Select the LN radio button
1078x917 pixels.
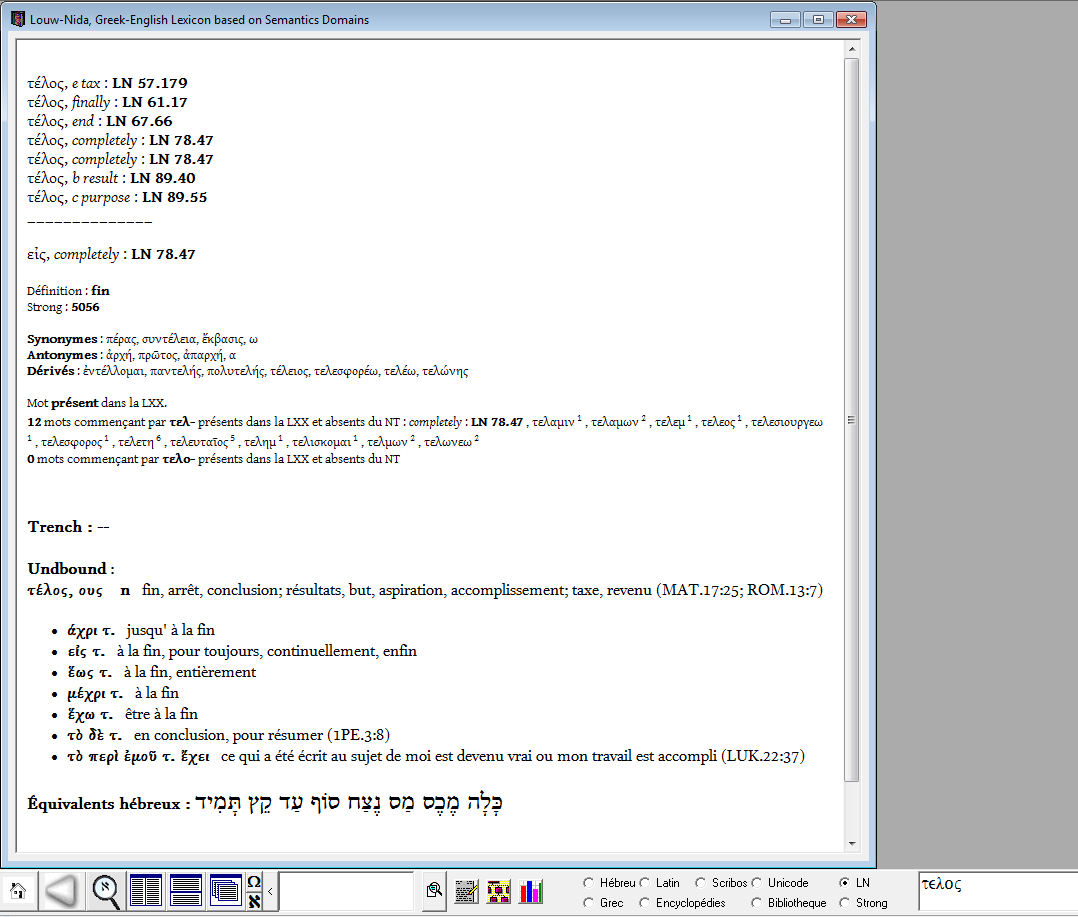844,883
